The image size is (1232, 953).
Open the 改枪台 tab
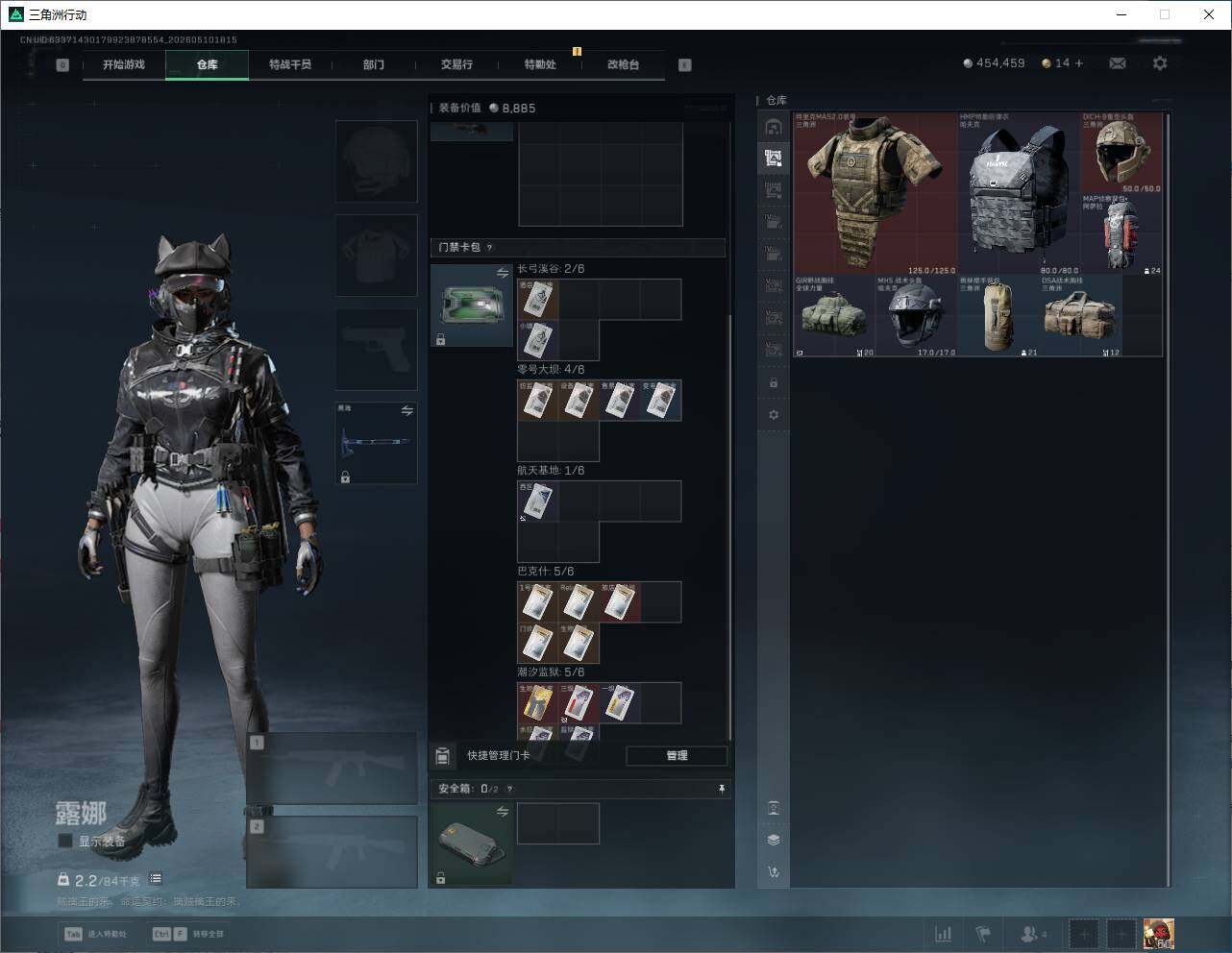coord(623,64)
